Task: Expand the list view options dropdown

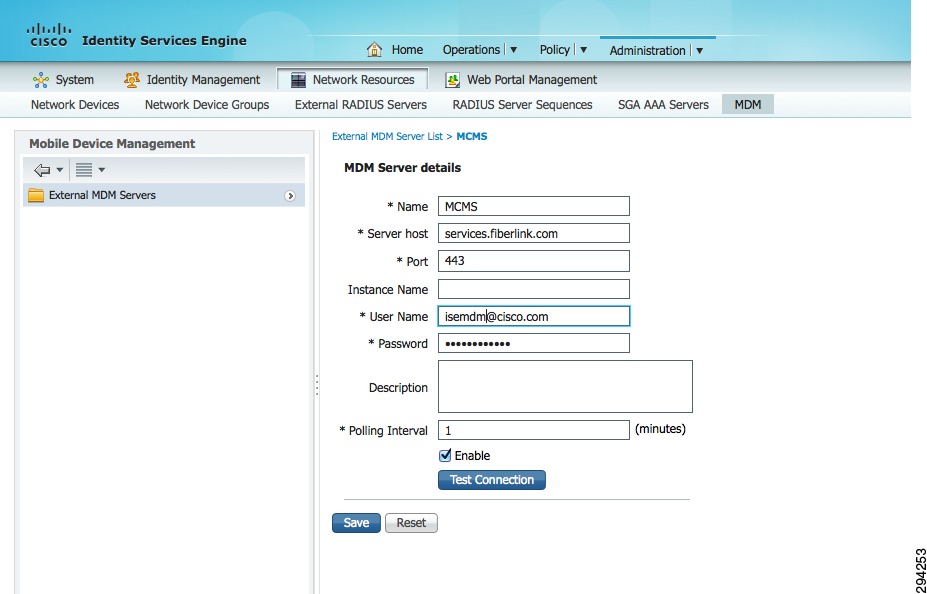Action: pyautogui.click(x=102, y=170)
